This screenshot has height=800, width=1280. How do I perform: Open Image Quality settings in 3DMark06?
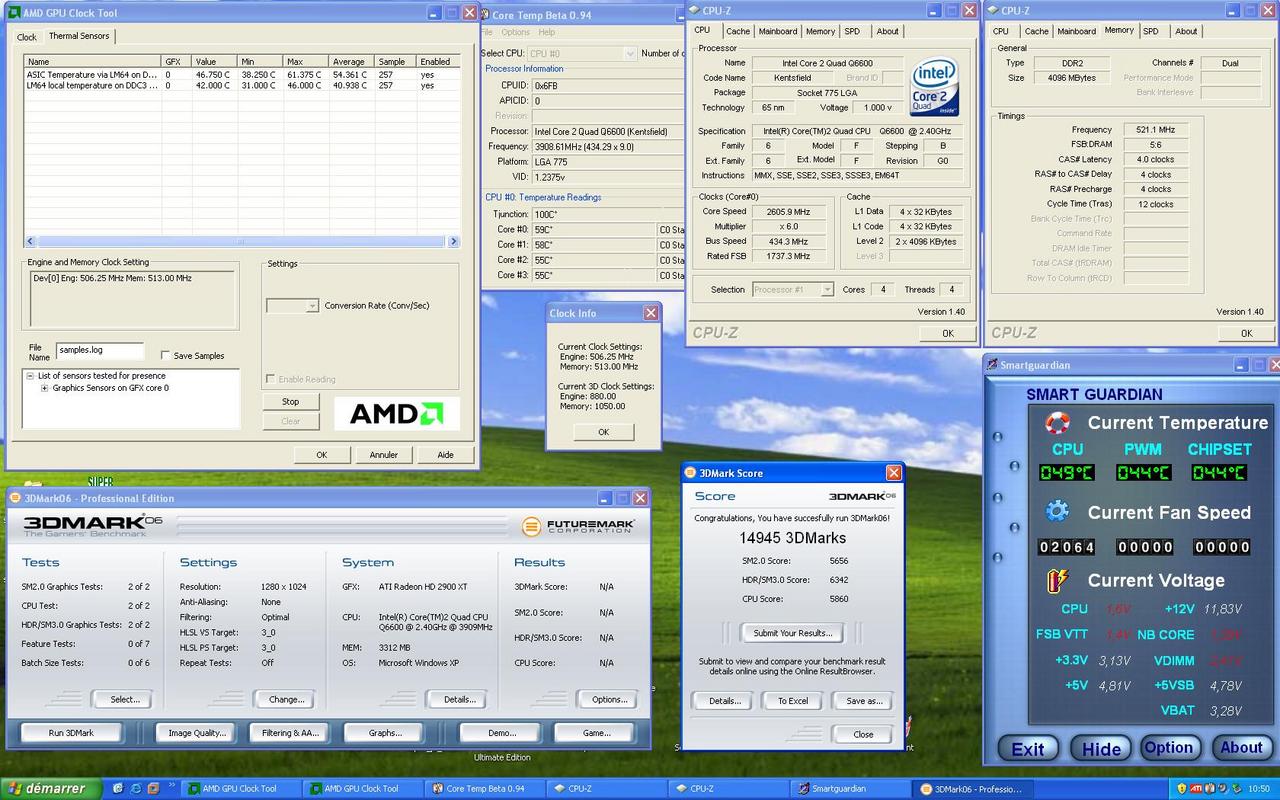coord(197,733)
